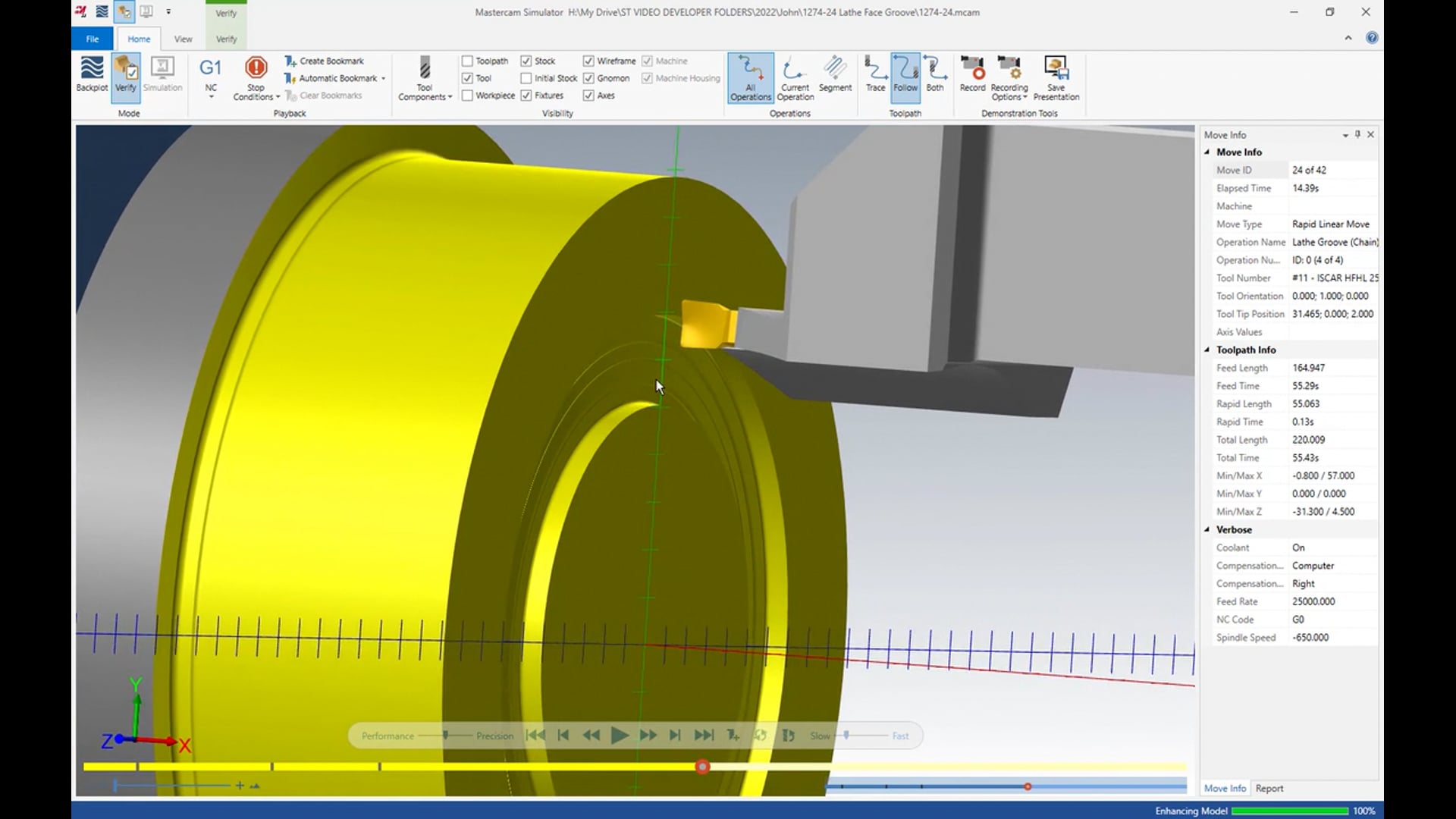Enable Workpiece visibility checkbox

click(467, 96)
